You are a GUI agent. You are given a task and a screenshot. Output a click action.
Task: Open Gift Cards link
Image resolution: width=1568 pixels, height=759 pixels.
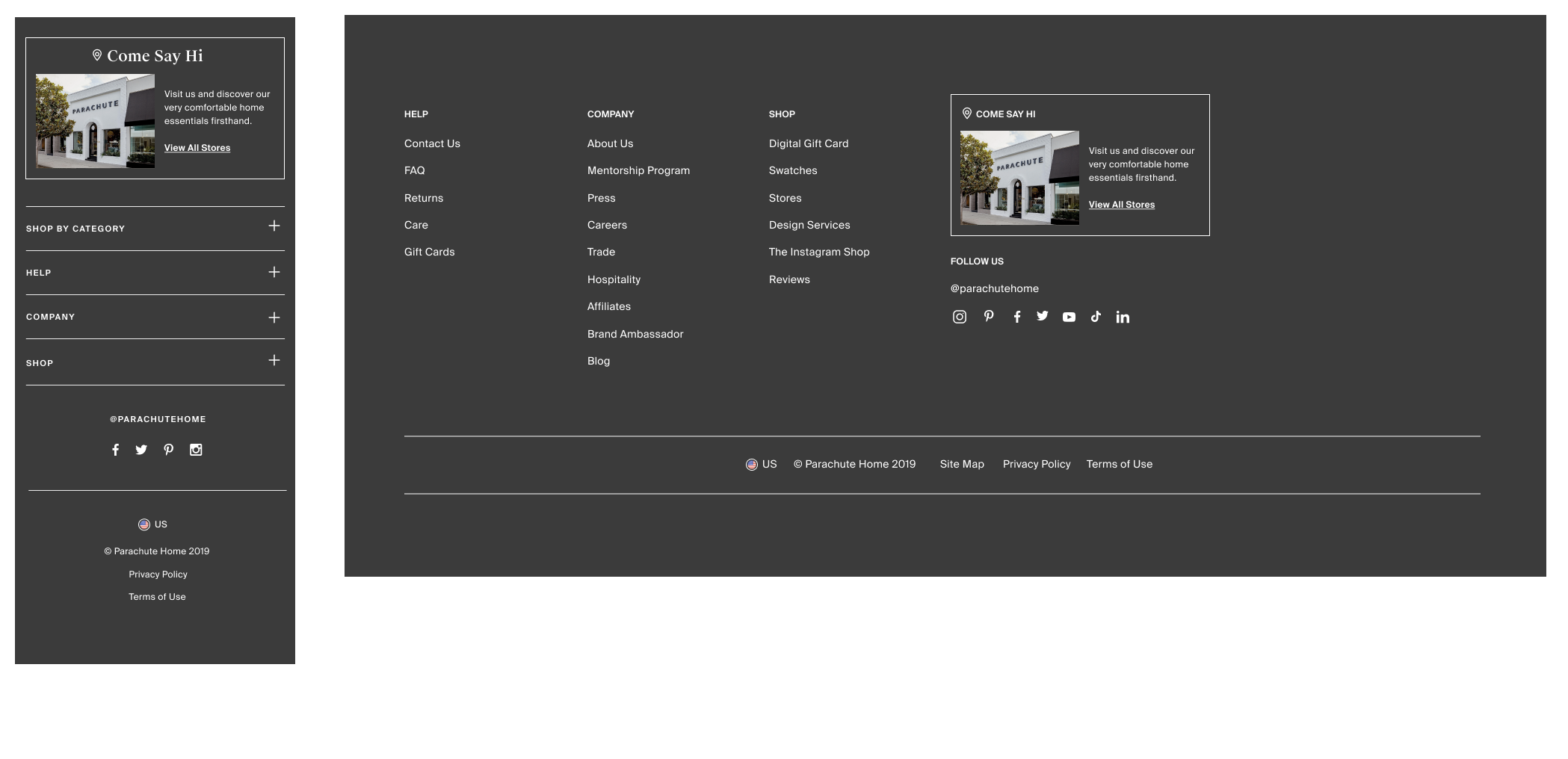pos(430,252)
